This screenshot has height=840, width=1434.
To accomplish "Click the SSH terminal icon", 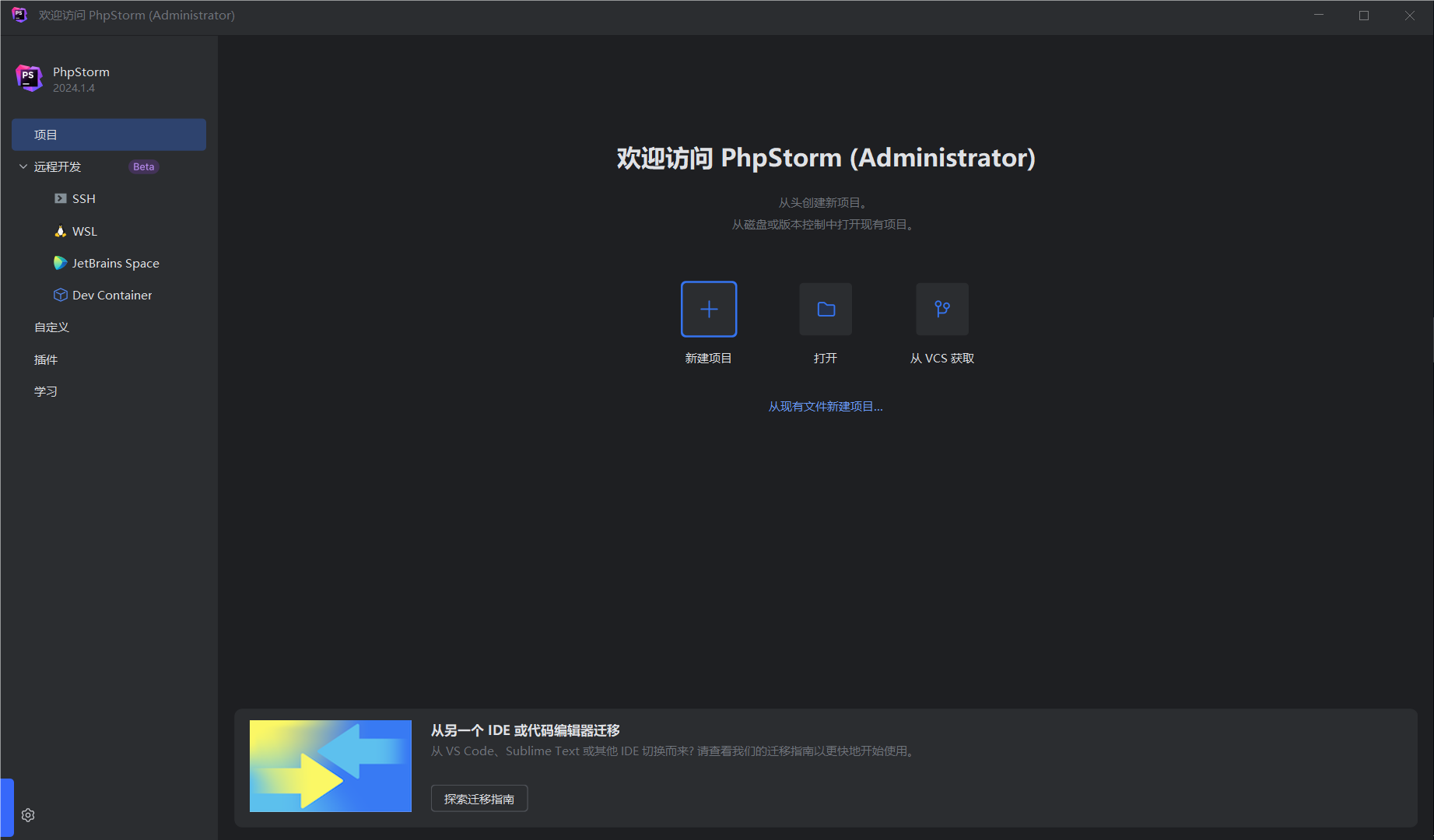I will (60, 198).
